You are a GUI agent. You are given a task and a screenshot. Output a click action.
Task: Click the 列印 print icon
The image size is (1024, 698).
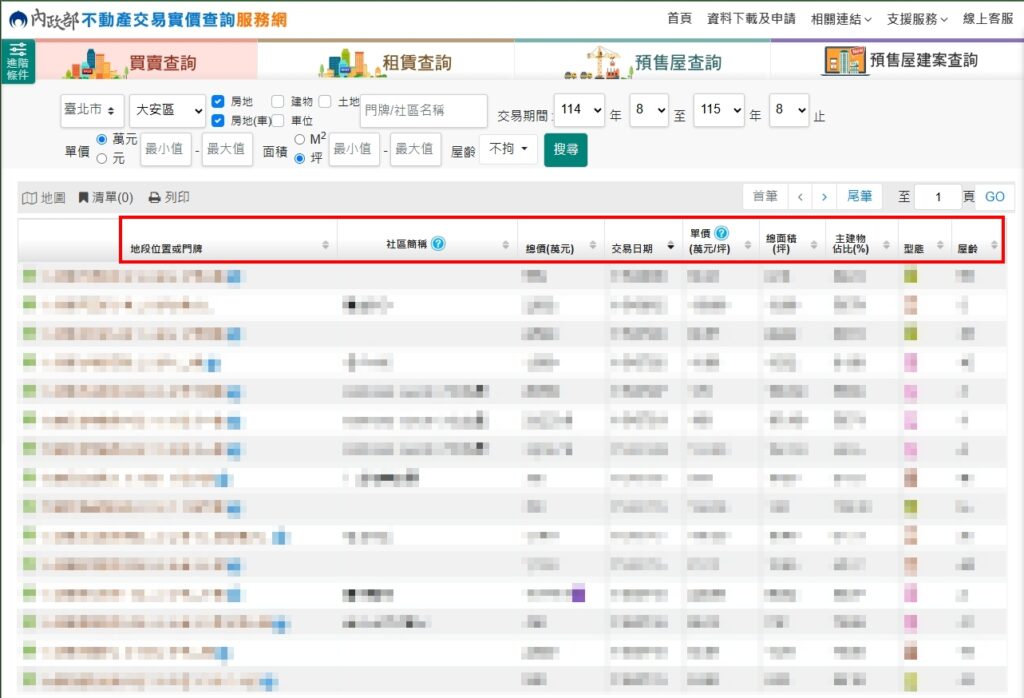(x=169, y=197)
